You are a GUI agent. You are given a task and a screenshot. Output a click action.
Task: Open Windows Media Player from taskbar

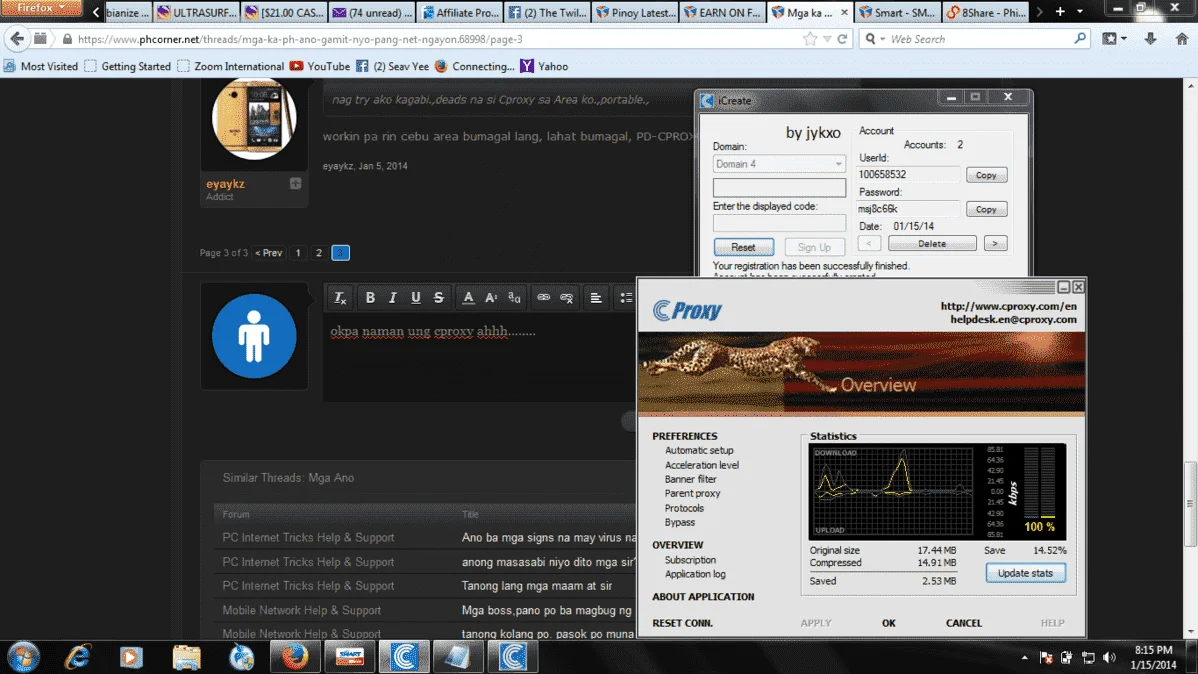pos(131,657)
